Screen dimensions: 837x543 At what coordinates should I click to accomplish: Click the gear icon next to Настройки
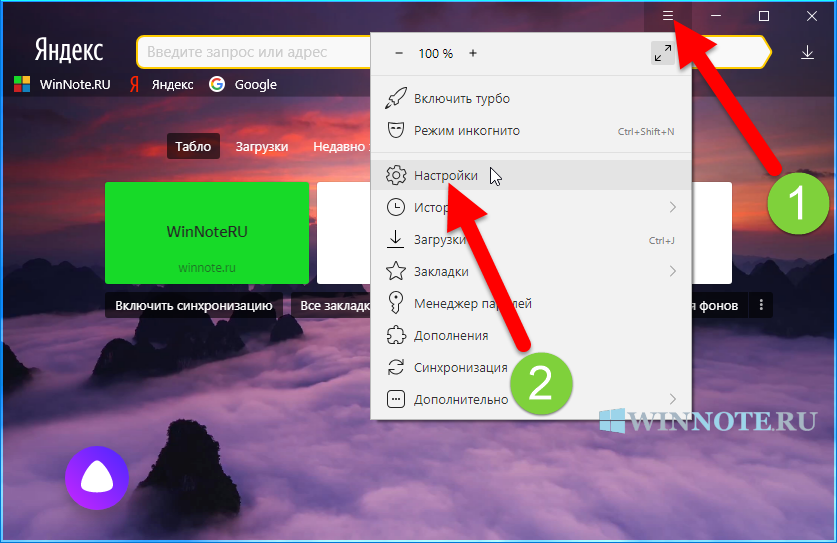396,175
